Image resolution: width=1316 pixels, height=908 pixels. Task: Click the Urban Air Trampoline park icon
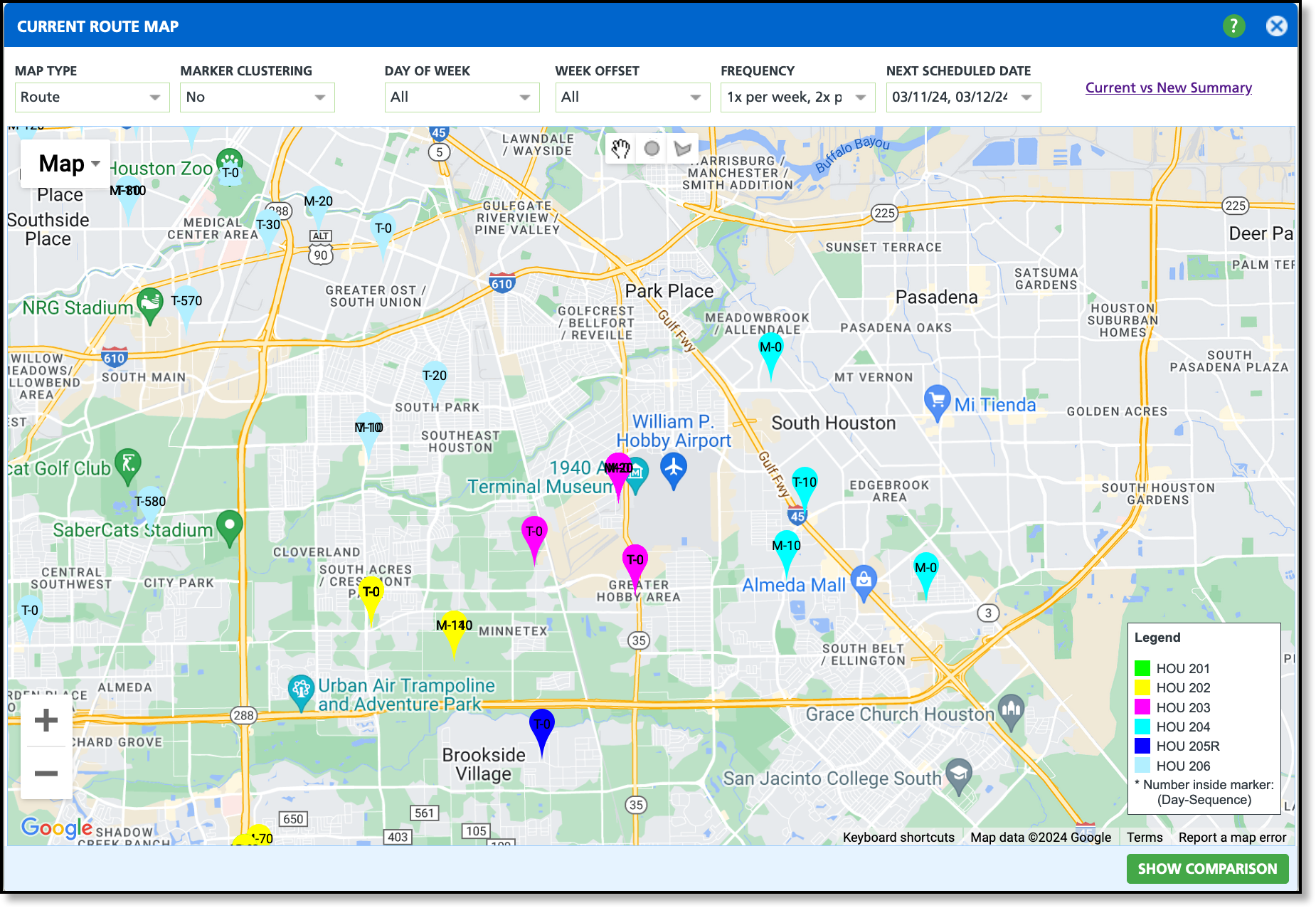302,692
